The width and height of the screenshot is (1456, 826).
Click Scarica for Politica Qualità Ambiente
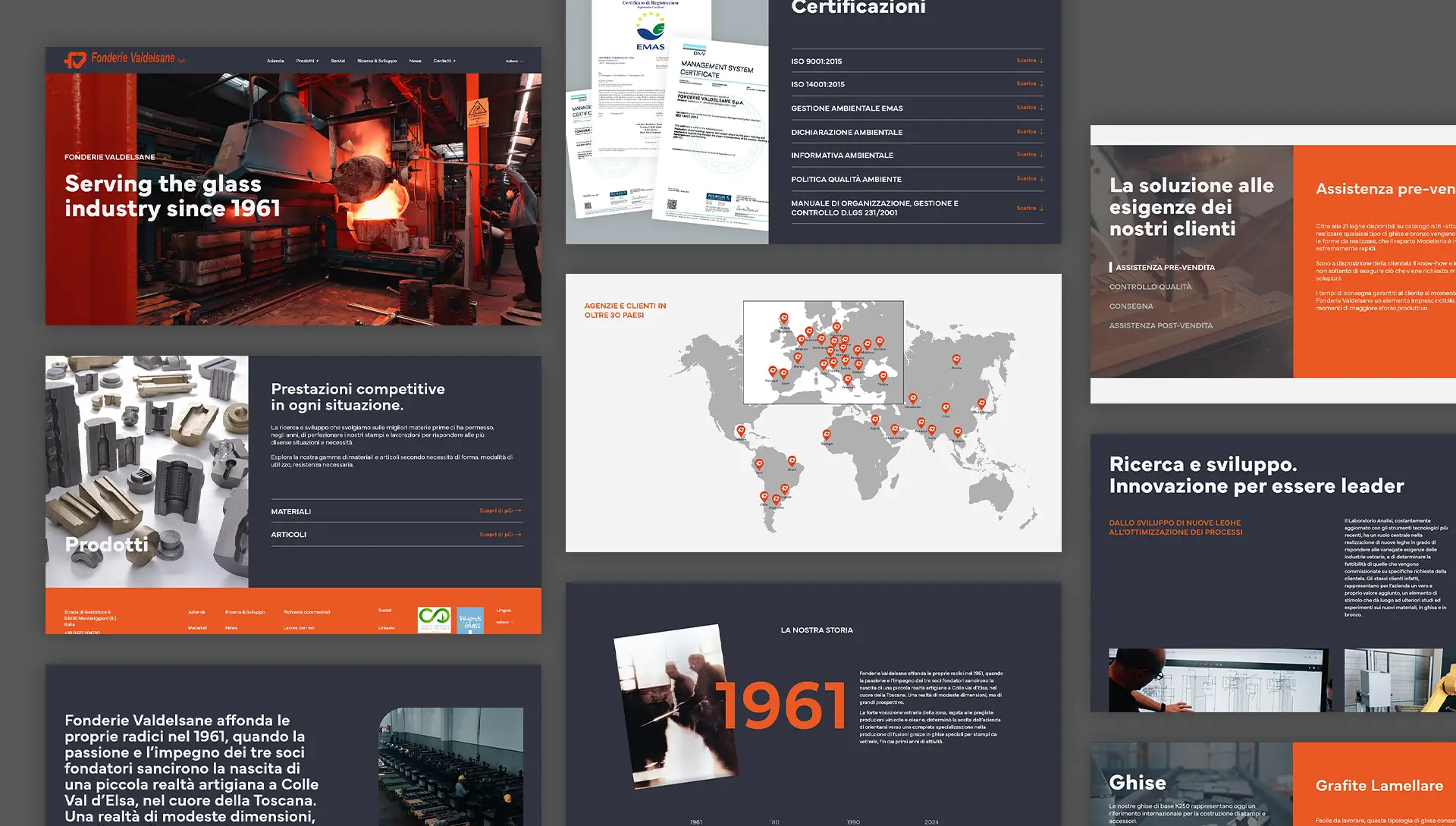[x=1030, y=179]
